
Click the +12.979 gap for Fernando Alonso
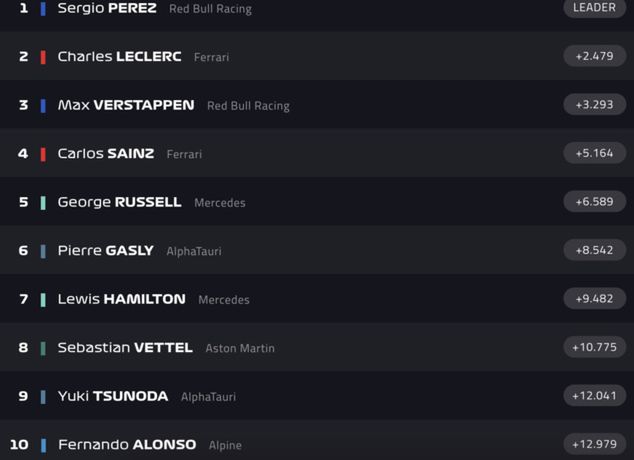coord(594,444)
